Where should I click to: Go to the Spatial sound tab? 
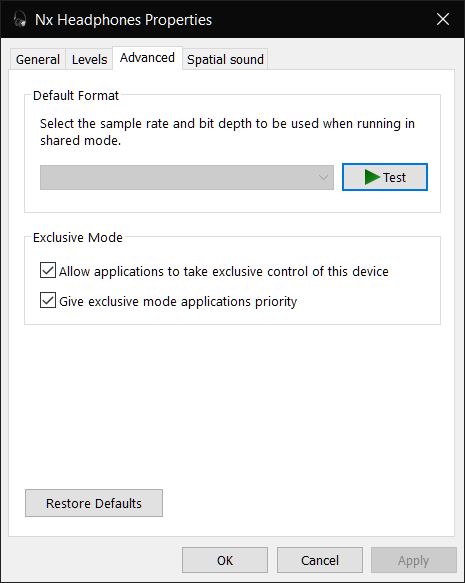point(225,59)
